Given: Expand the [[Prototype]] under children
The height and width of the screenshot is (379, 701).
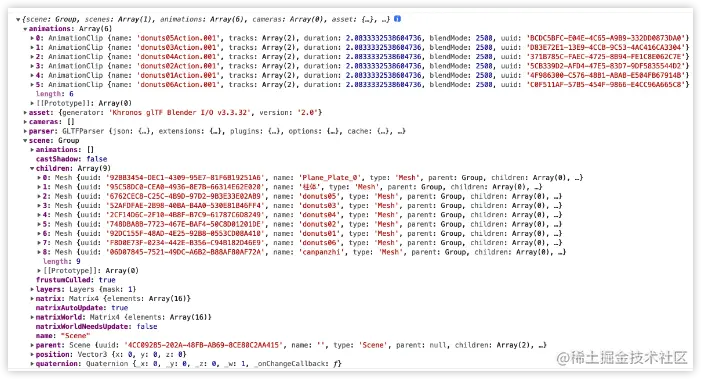Looking at the screenshot, I should tap(39, 271).
